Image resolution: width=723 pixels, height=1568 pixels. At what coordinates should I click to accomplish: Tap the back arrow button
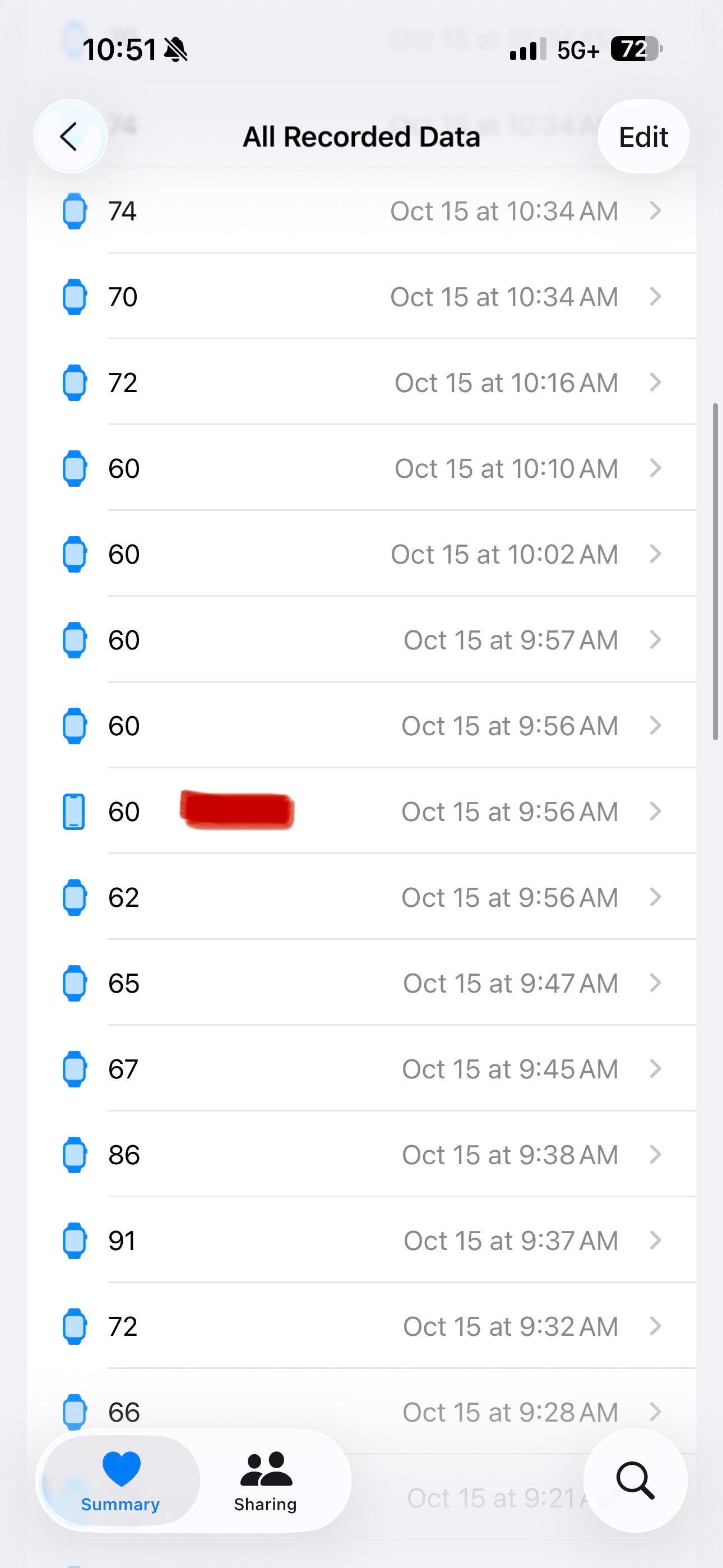[70, 136]
